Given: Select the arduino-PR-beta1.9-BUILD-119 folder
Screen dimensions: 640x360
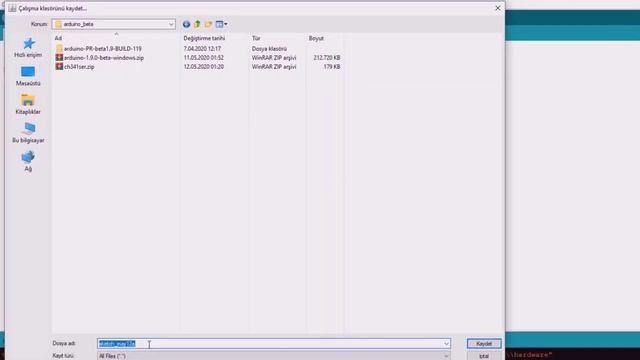Looking at the screenshot, I should click(102, 49).
